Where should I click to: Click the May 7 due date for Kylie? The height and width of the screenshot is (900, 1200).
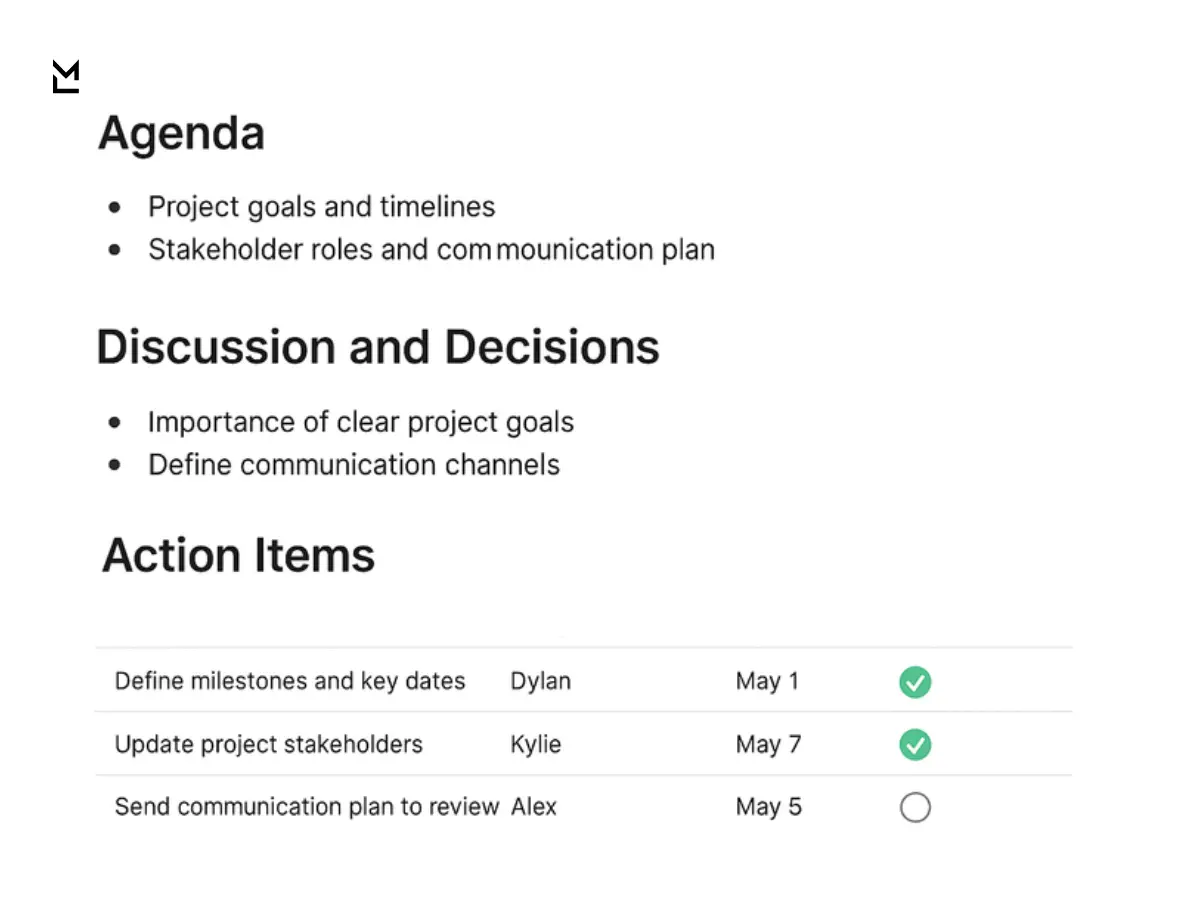(x=768, y=744)
